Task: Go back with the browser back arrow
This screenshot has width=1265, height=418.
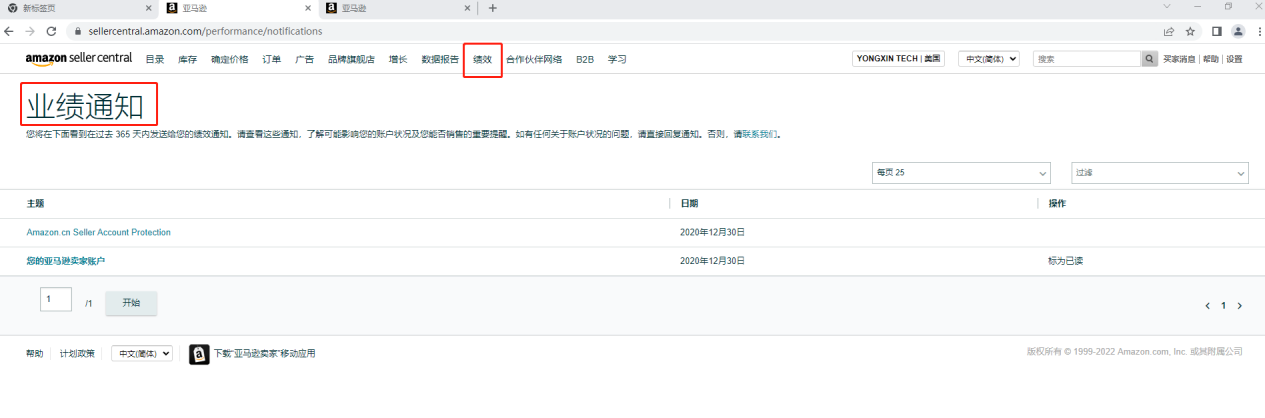Action: click(x=11, y=31)
